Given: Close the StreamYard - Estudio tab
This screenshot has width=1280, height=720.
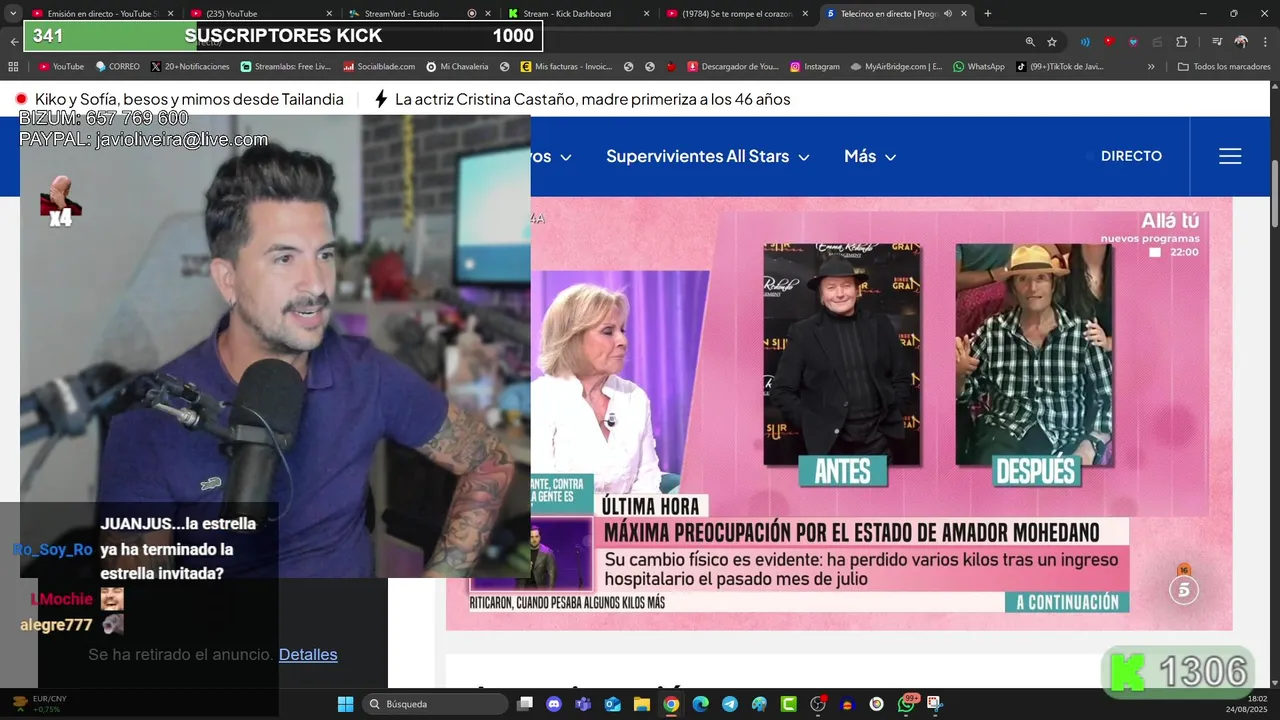Looking at the screenshot, I should point(487,14).
